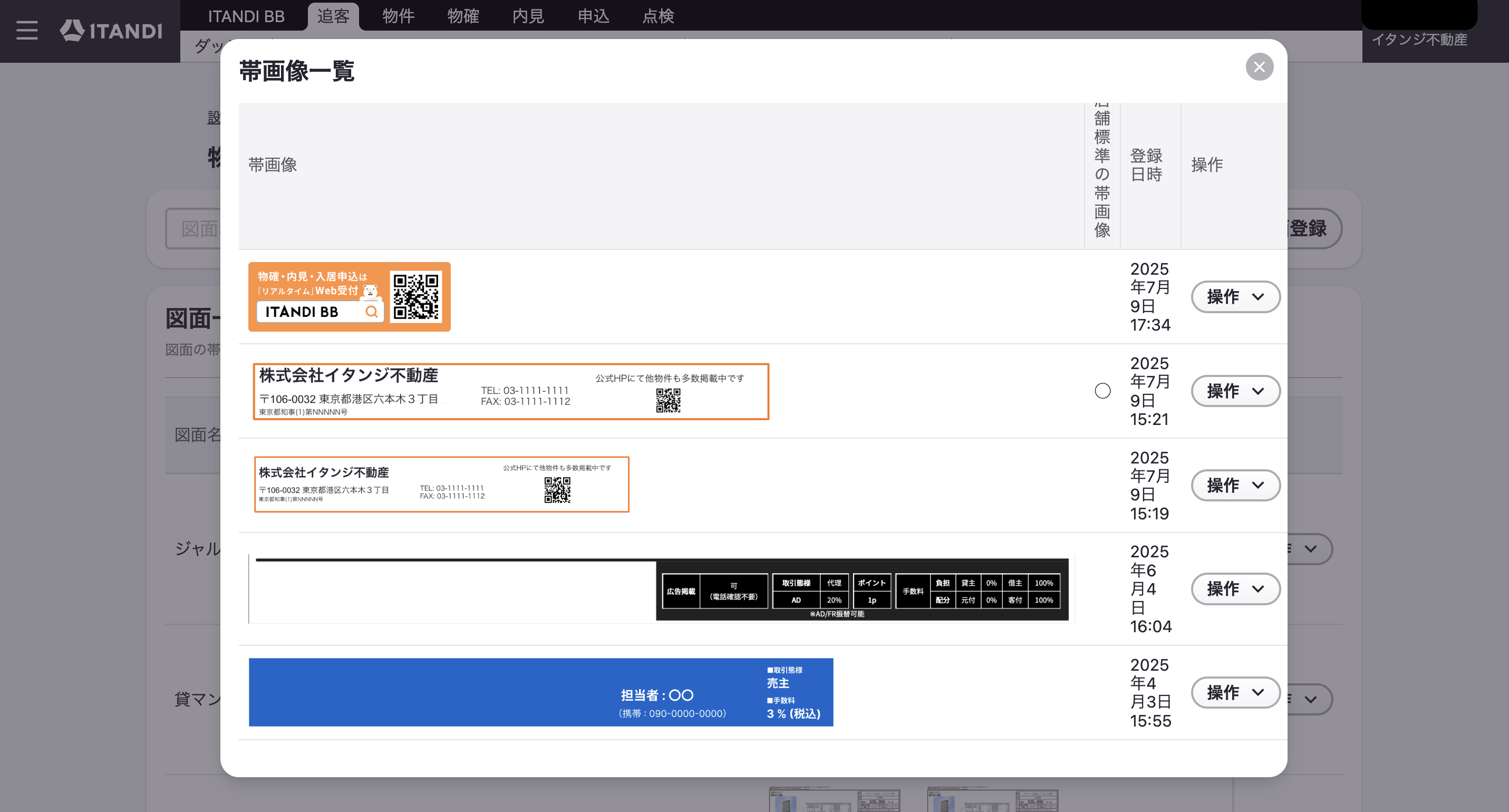Open 操作 dropdown for 2025年4月3日 row
Image resolution: width=1509 pixels, height=812 pixels.
click(1235, 692)
